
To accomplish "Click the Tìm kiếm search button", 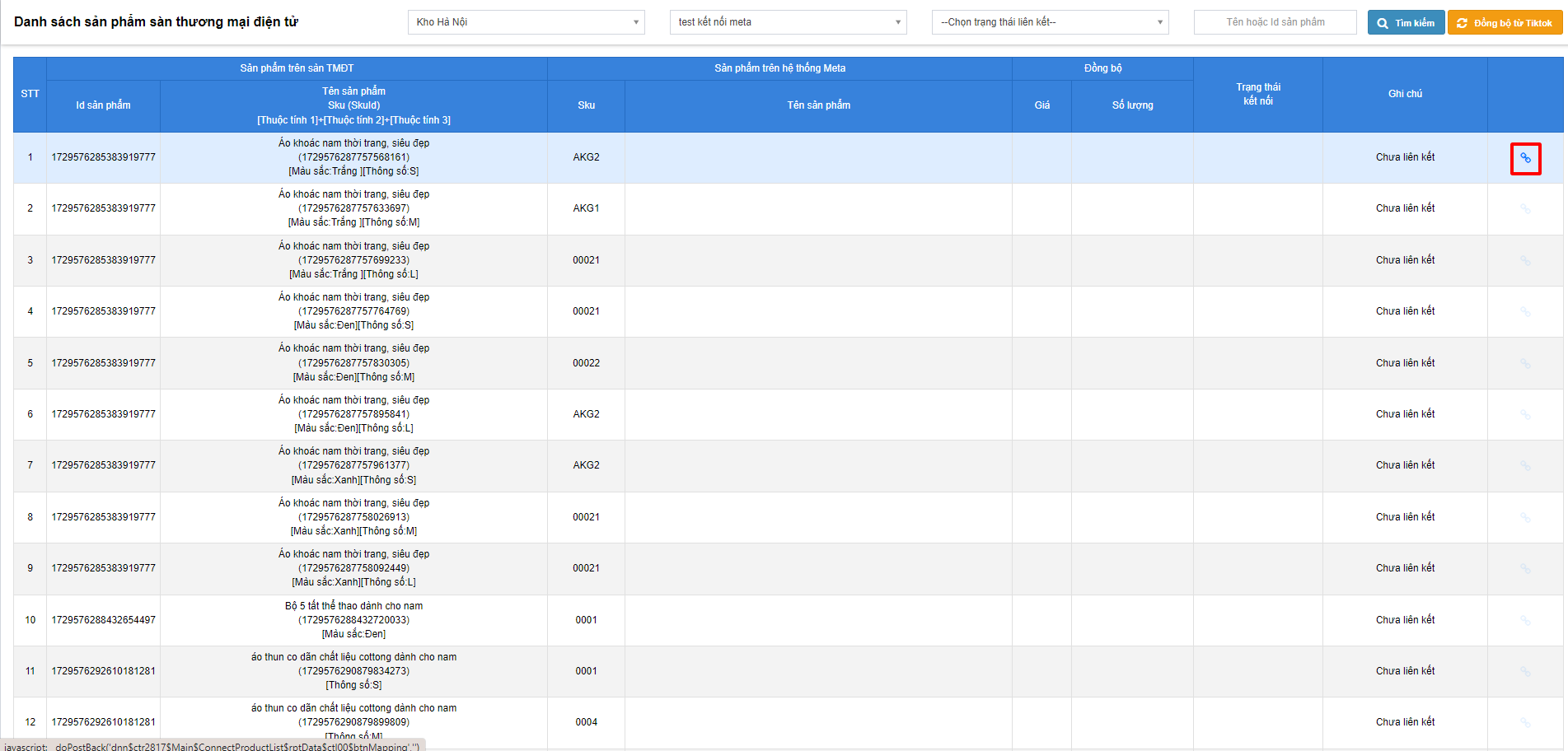I will click(1406, 23).
